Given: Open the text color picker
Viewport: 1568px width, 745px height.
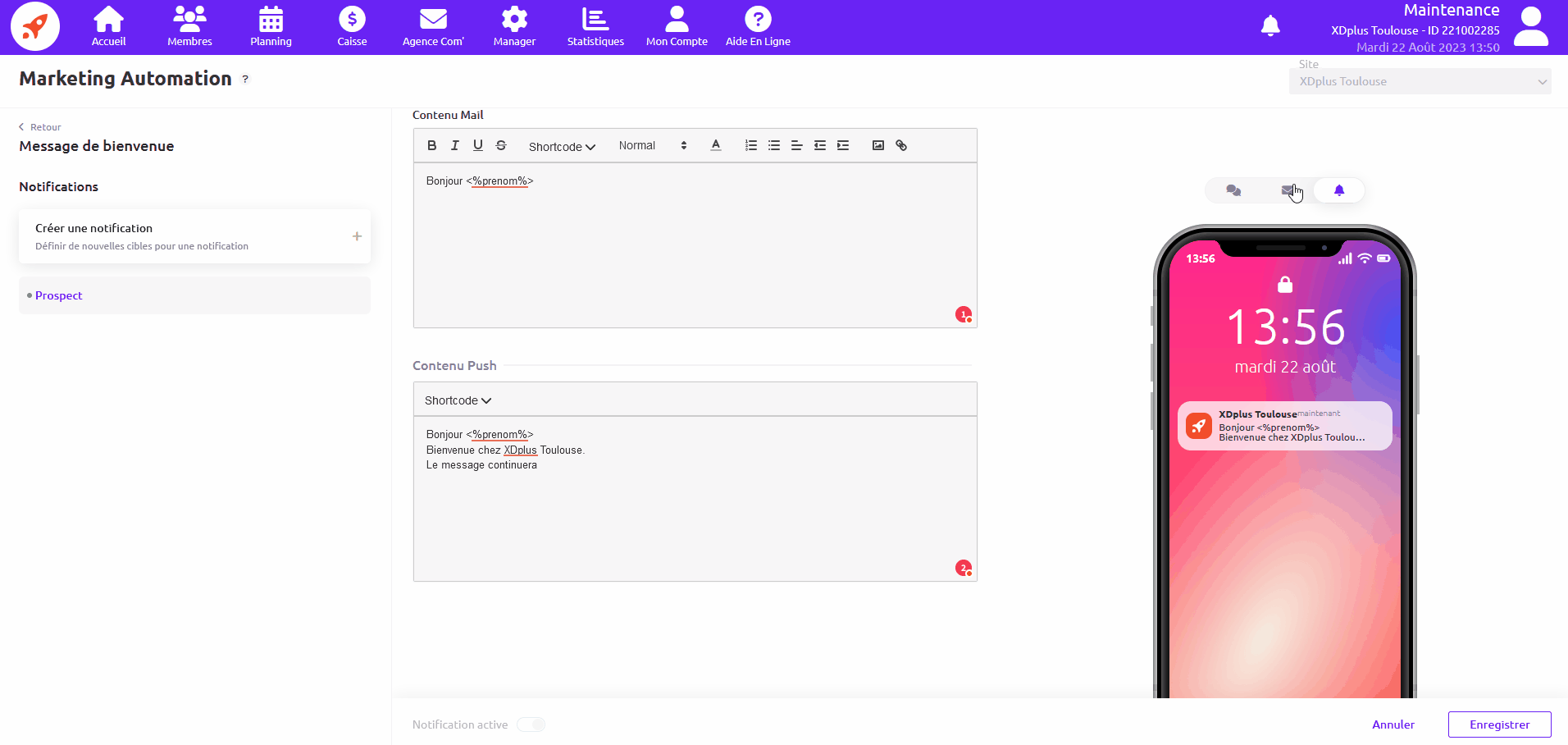Looking at the screenshot, I should (716, 145).
